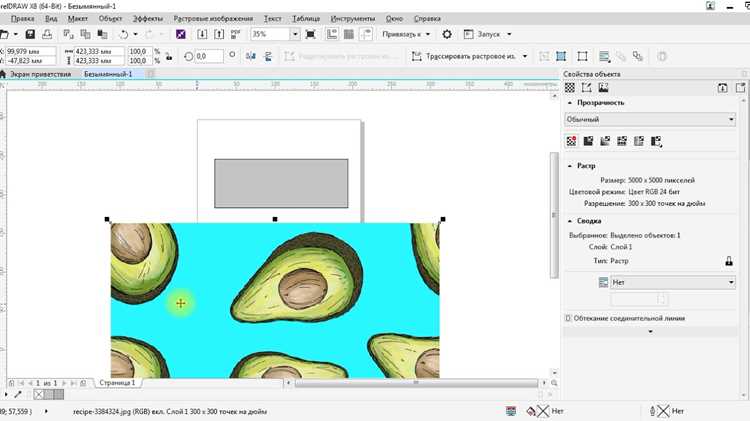Viewport: 750px width, 421px height.
Task: Click the mirror vertically icon
Action: click(x=268, y=56)
